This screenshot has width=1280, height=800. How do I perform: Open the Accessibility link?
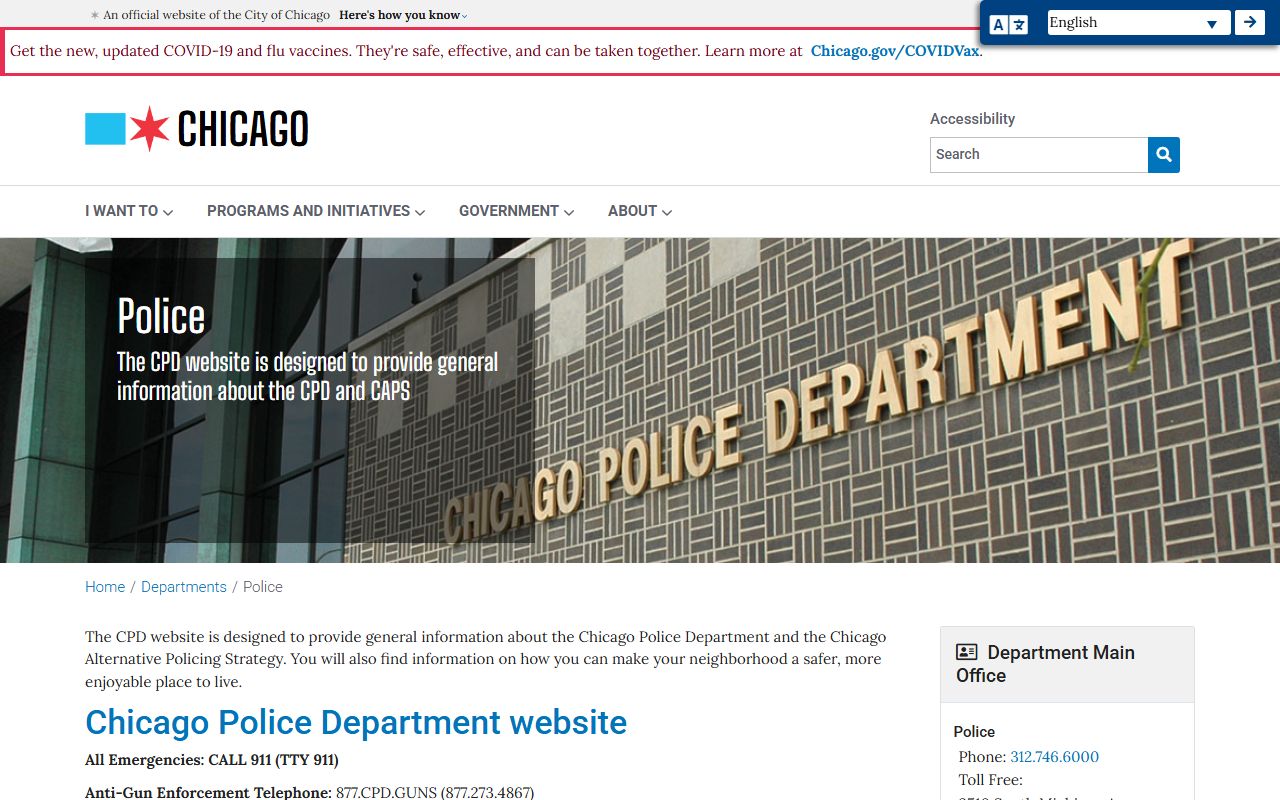pyautogui.click(x=972, y=119)
